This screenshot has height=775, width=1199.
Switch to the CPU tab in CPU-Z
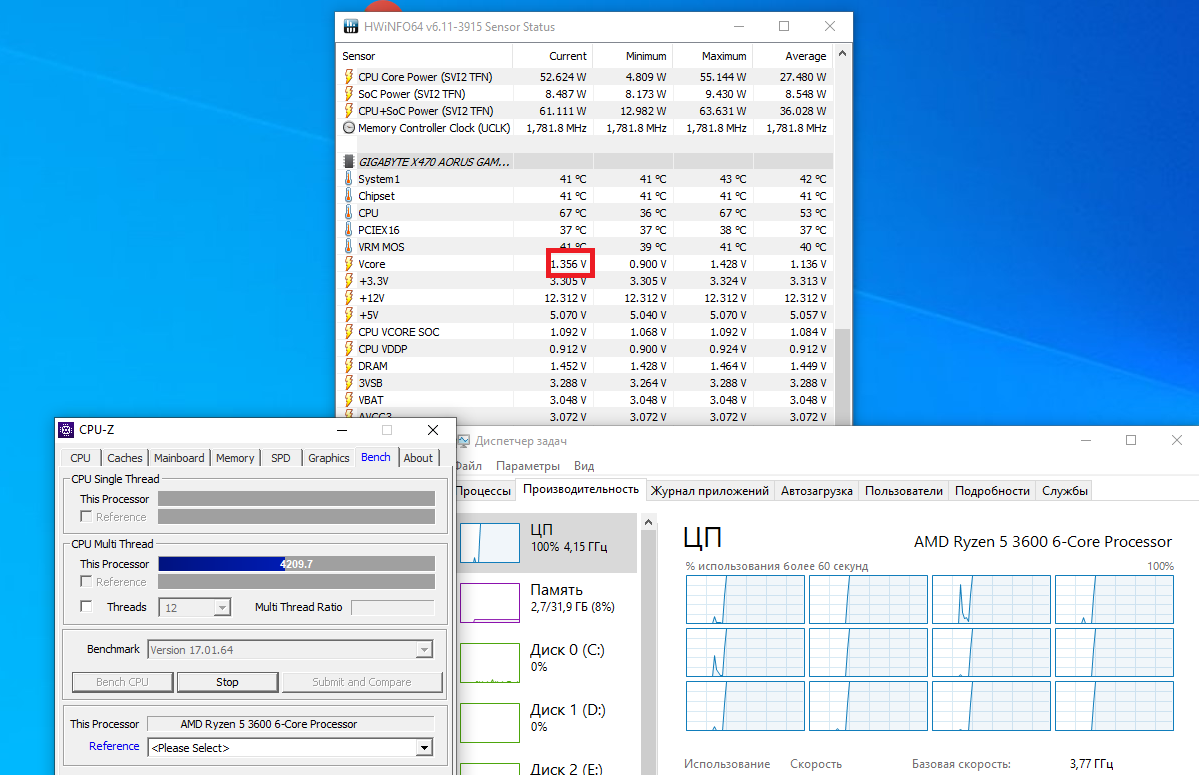80,458
